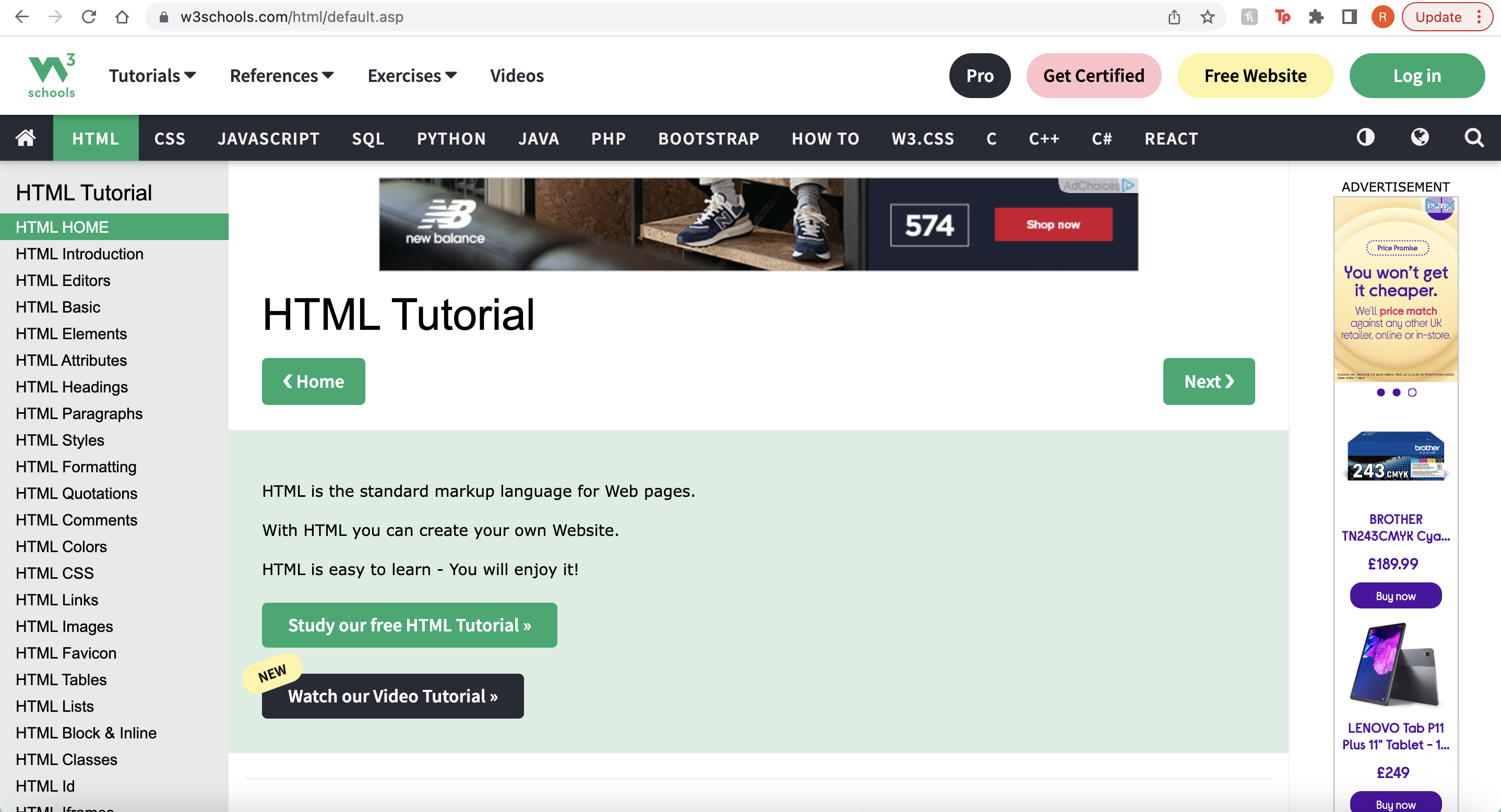The width and height of the screenshot is (1501, 812).
Task: Open the share page icon in address bar
Action: click(x=1174, y=17)
